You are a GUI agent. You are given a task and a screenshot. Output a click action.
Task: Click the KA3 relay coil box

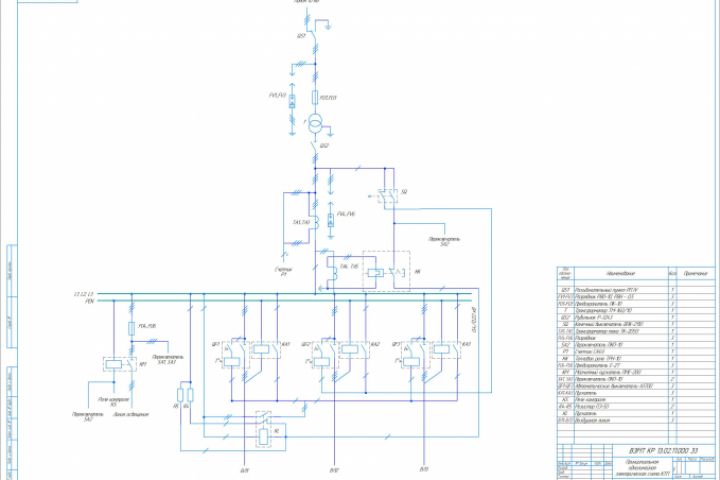(x=440, y=349)
